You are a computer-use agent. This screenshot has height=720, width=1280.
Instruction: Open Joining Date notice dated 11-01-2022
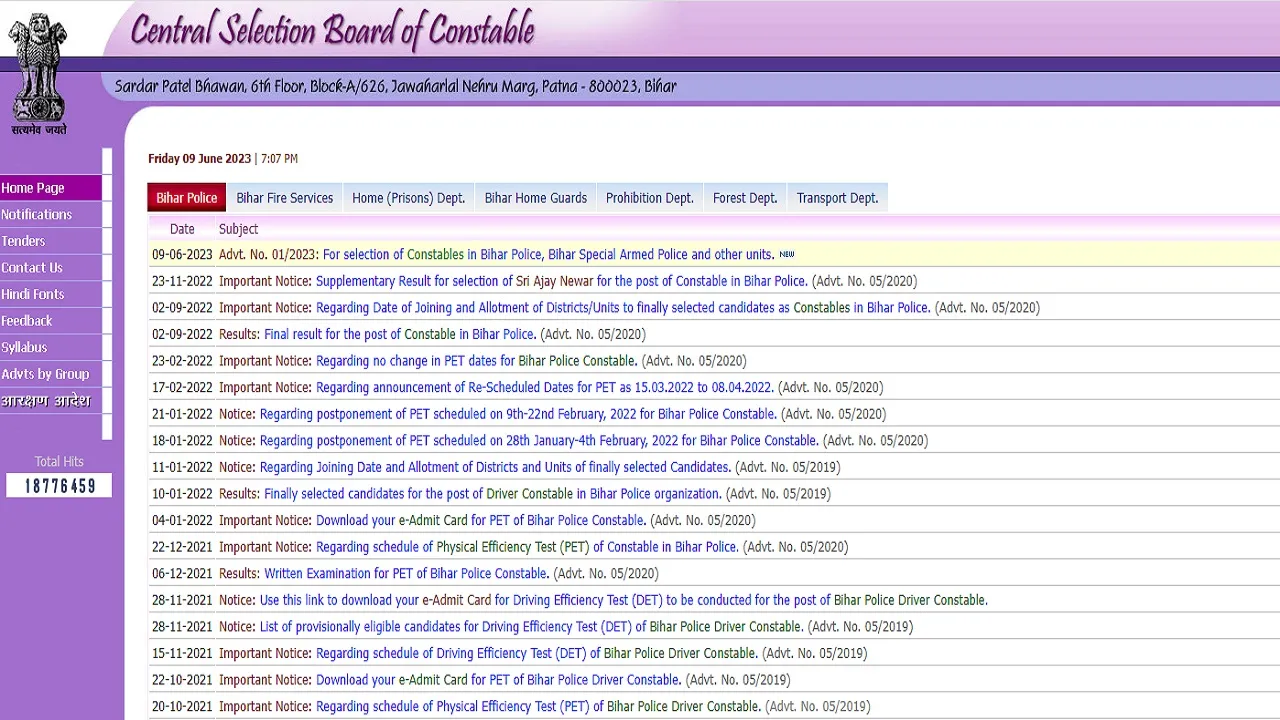click(495, 467)
